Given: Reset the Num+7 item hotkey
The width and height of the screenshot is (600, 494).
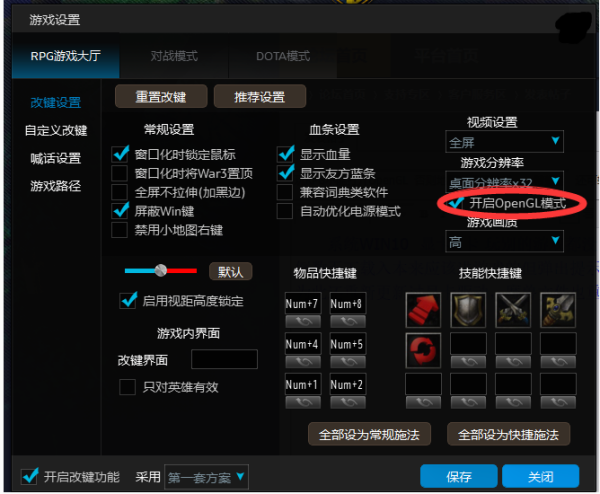Looking at the screenshot, I should point(303,322).
